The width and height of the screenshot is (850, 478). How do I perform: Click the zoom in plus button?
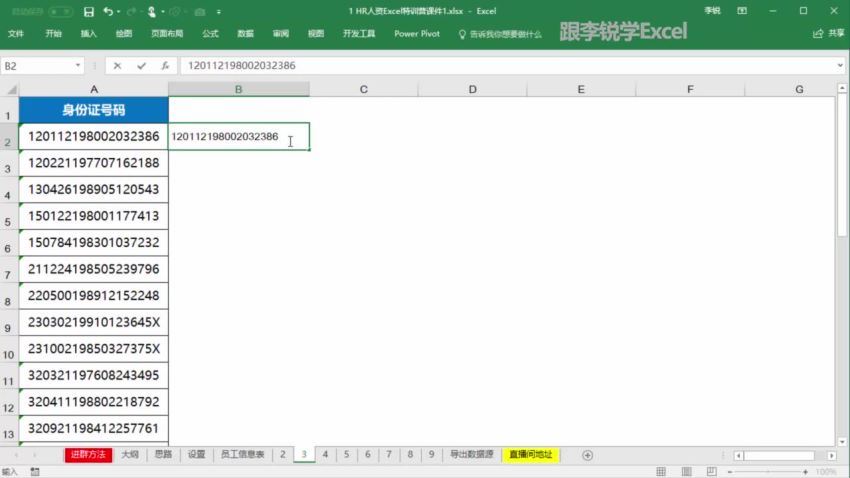pos(806,472)
